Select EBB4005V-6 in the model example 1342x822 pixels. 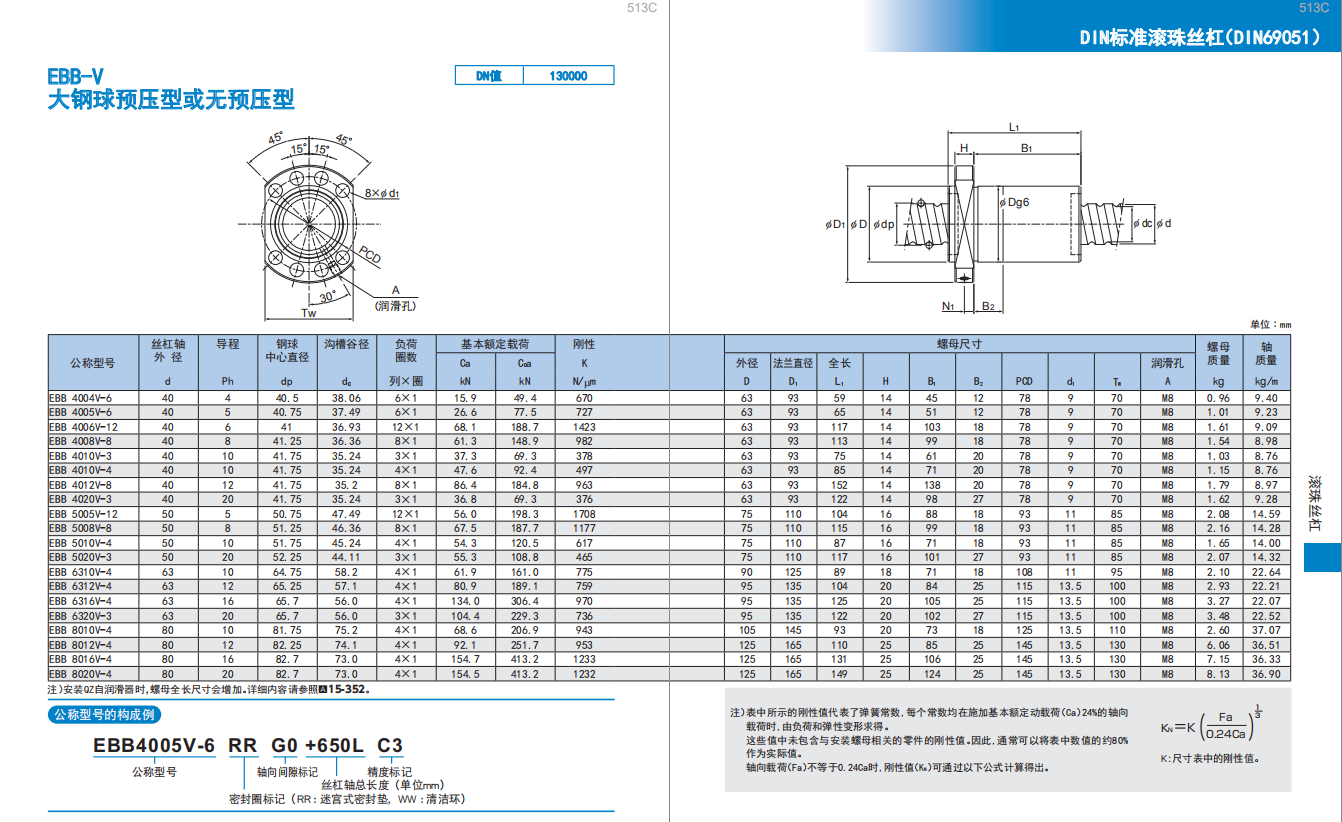coord(154,746)
